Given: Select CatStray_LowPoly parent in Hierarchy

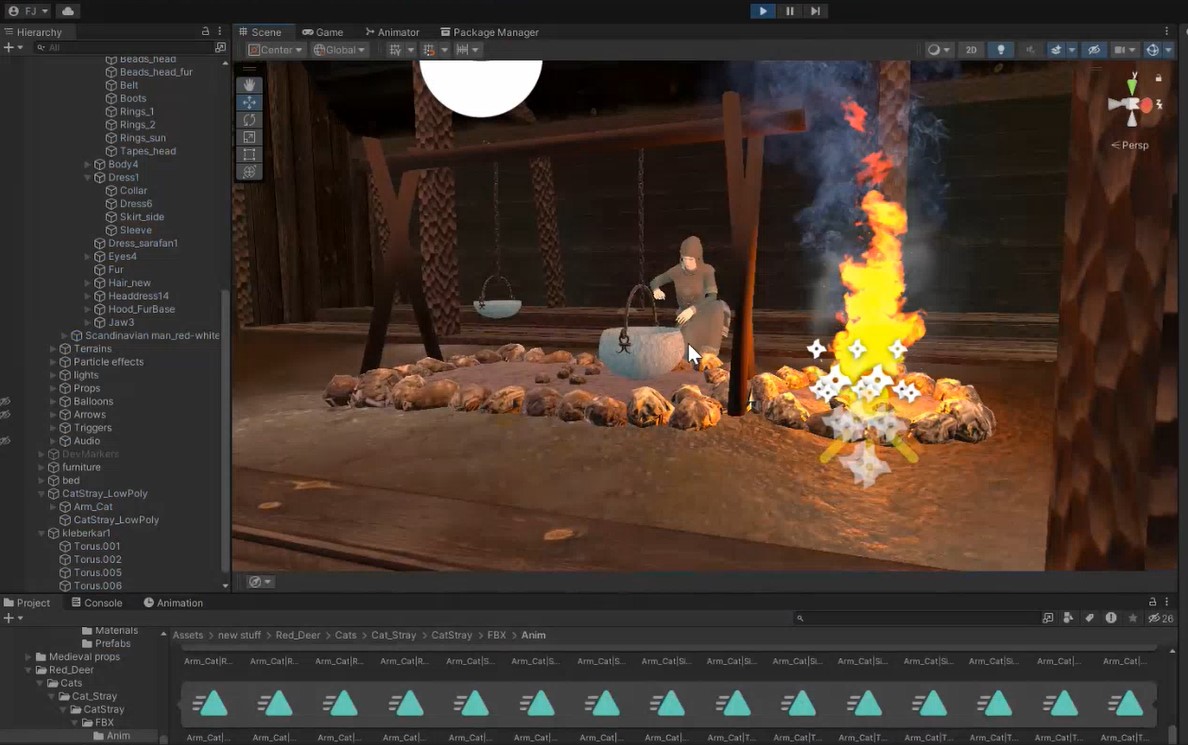Looking at the screenshot, I should 104,494.
